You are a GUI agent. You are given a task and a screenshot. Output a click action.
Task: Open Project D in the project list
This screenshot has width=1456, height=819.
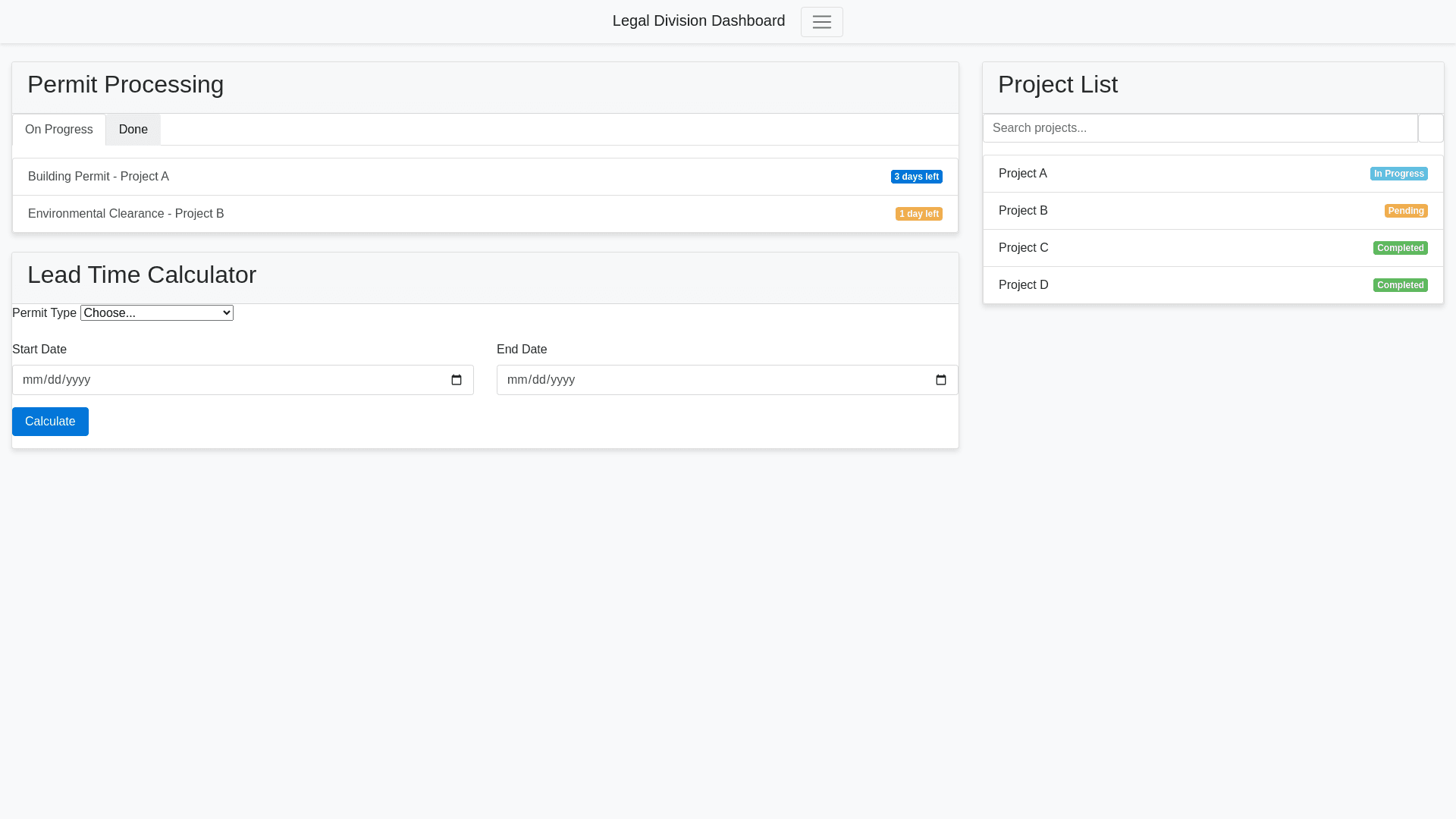[x=1024, y=285]
